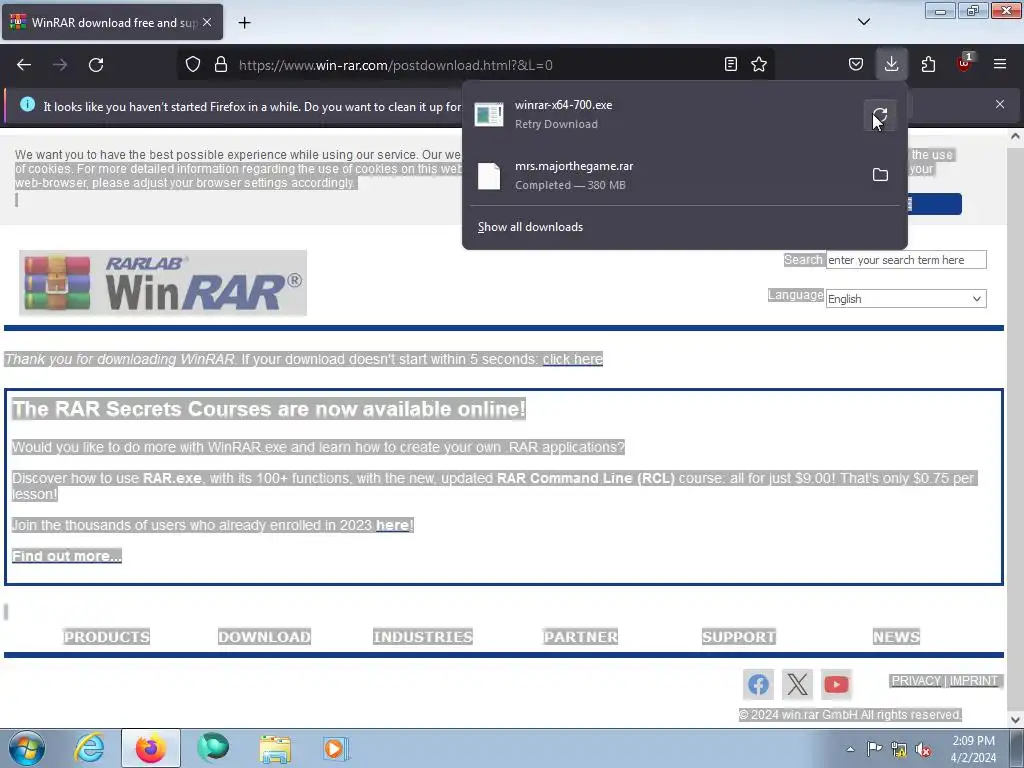Open the 'here' enrollment link
1024x768 pixels.
(392, 525)
